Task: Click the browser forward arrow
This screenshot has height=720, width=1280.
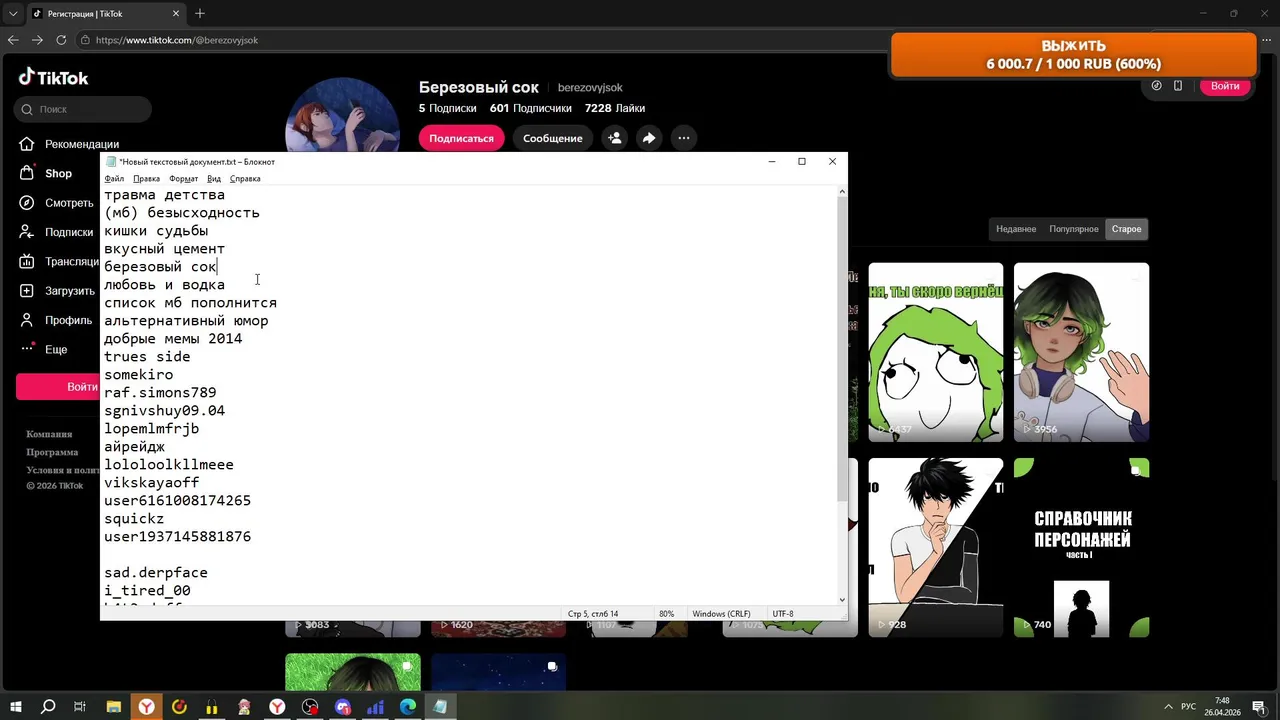Action: 37,40
